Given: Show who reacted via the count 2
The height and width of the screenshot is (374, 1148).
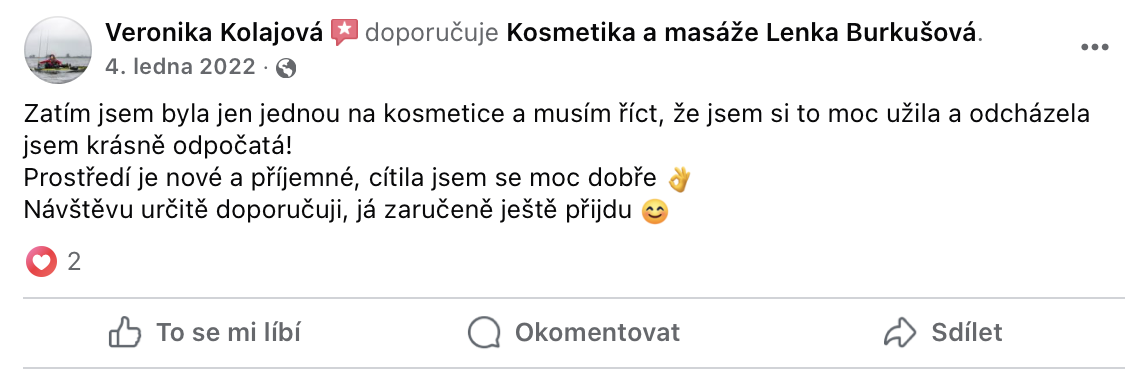Looking at the screenshot, I should click(74, 261).
